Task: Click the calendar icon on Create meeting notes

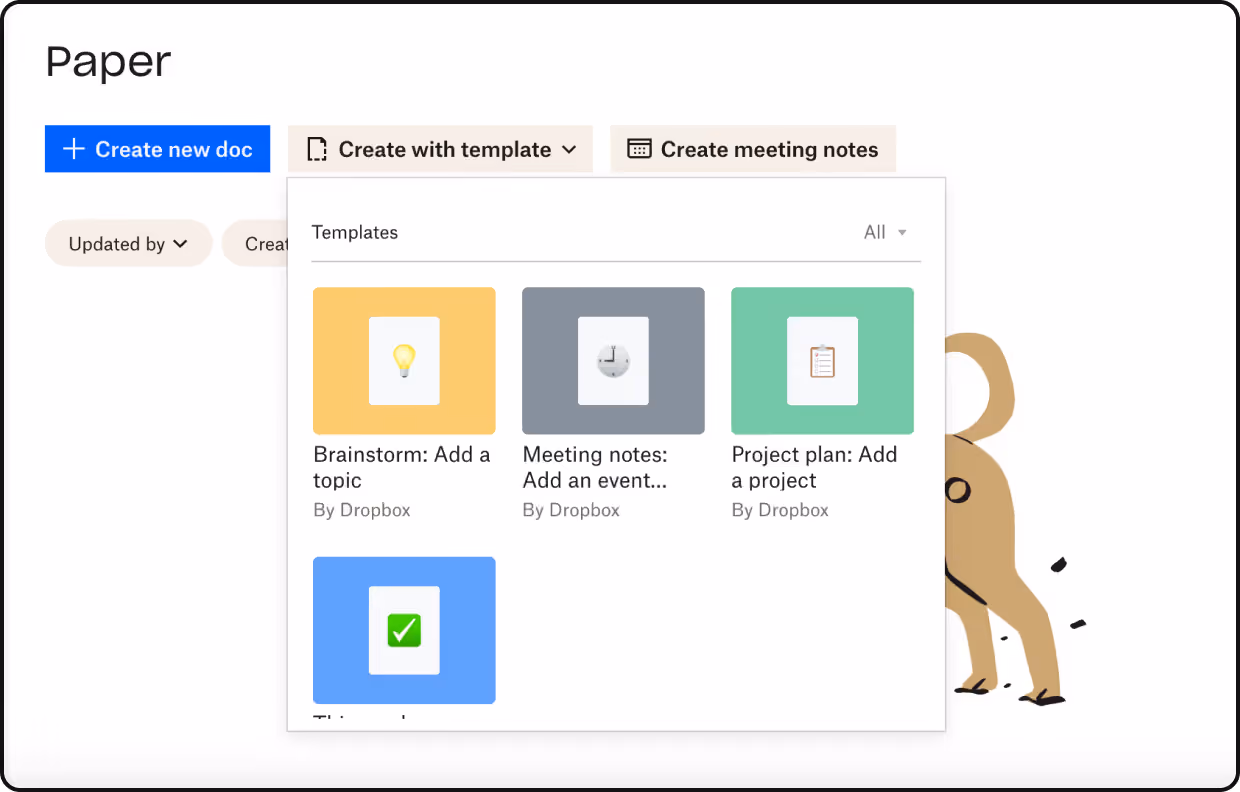Action: (x=639, y=149)
